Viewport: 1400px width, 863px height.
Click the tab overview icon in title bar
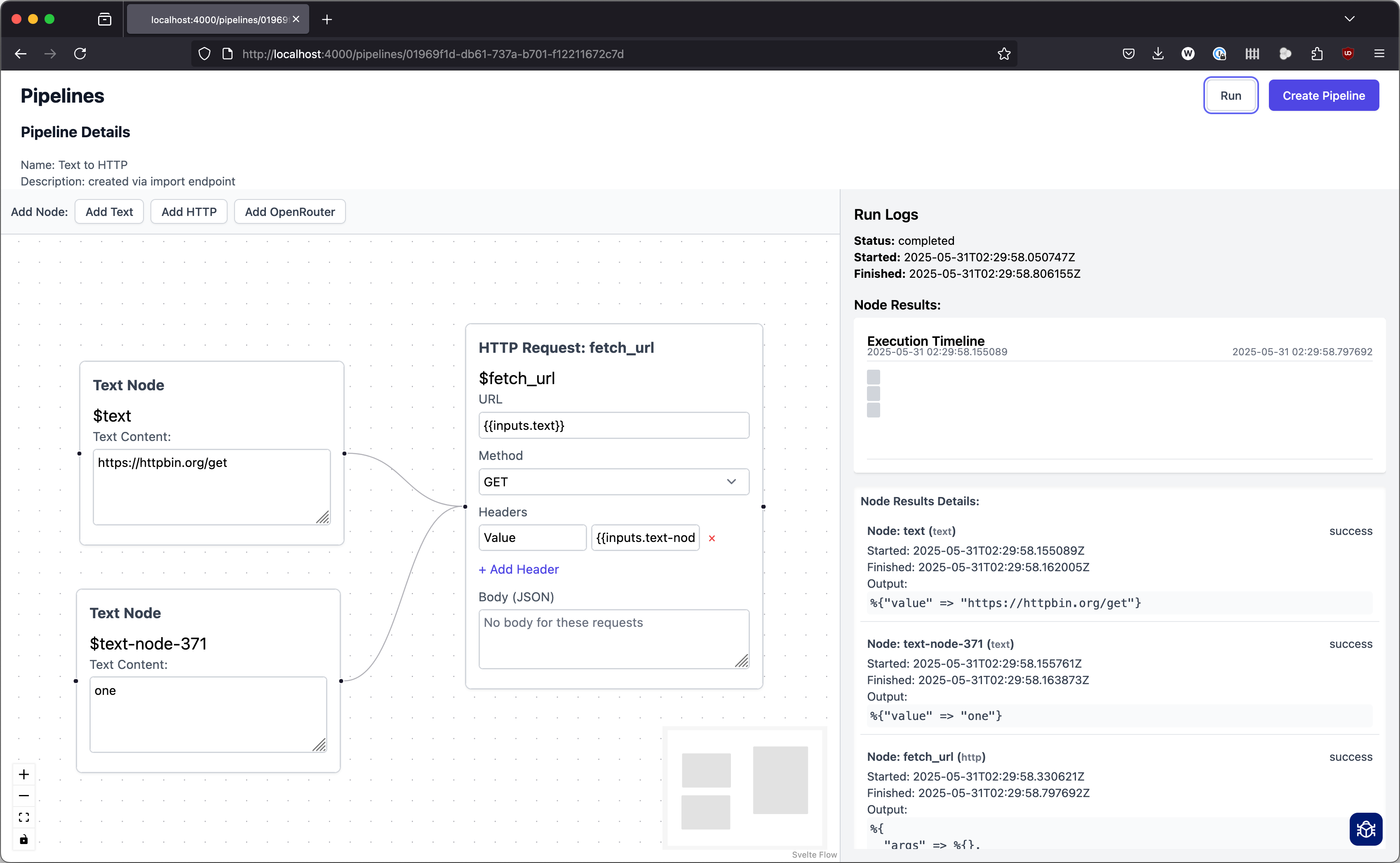pos(104,19)
